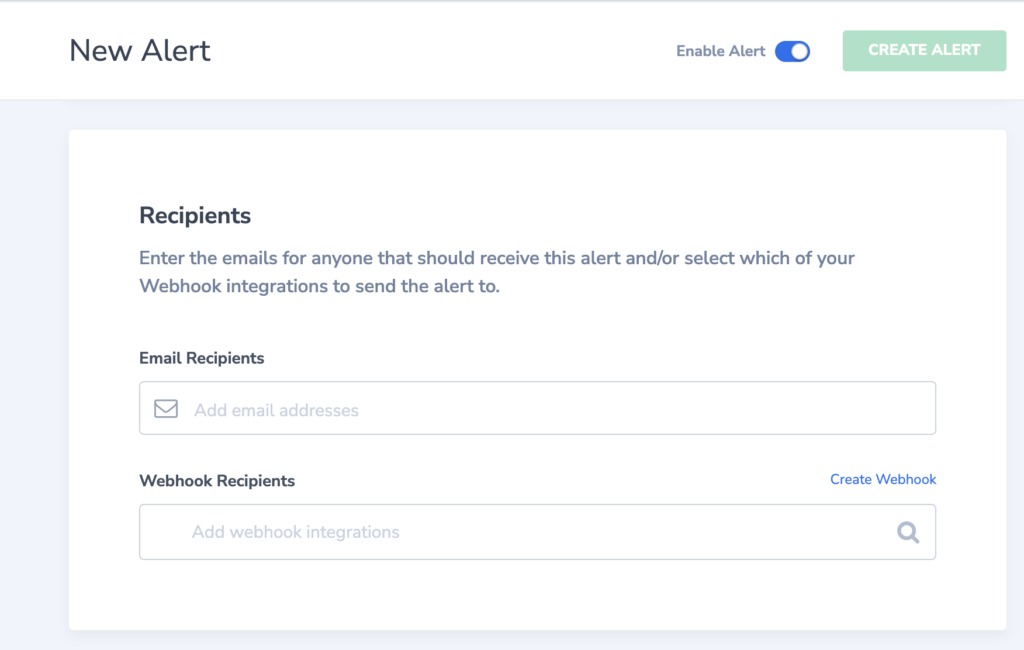
Task: Open the Create Webhook link
Action: pos(883,479)
